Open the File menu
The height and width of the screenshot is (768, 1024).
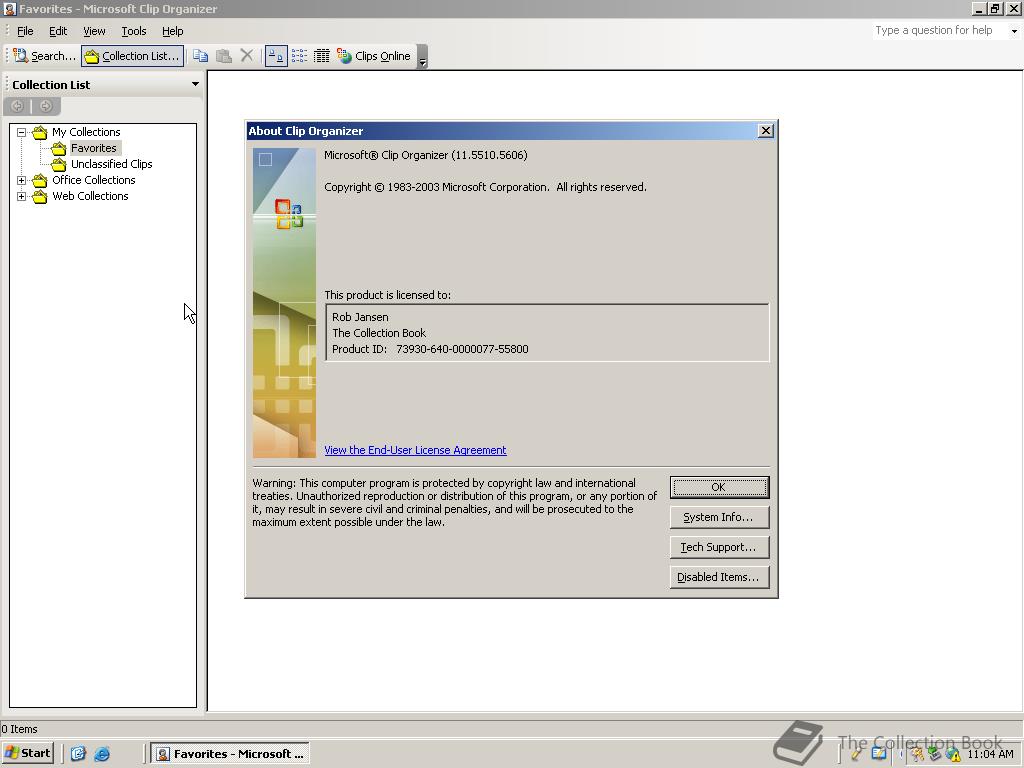tap(25, 31)
